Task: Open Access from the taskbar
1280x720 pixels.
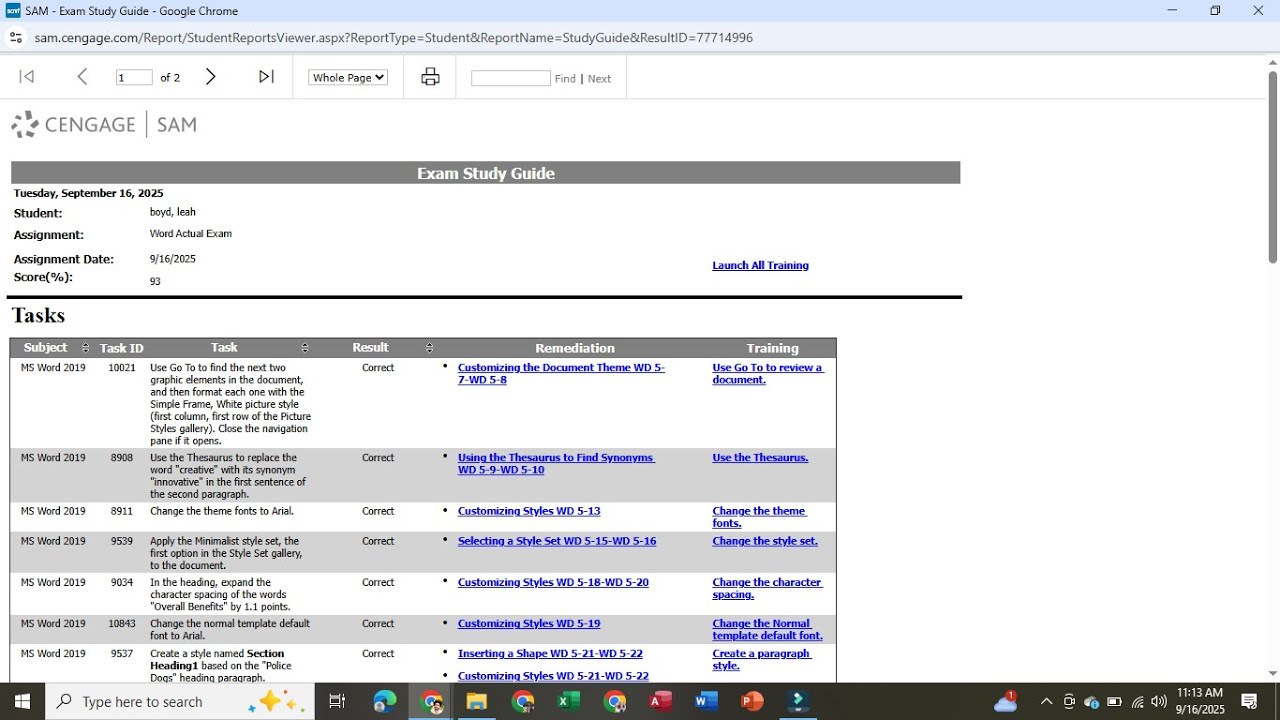Action: click(660, 701)
